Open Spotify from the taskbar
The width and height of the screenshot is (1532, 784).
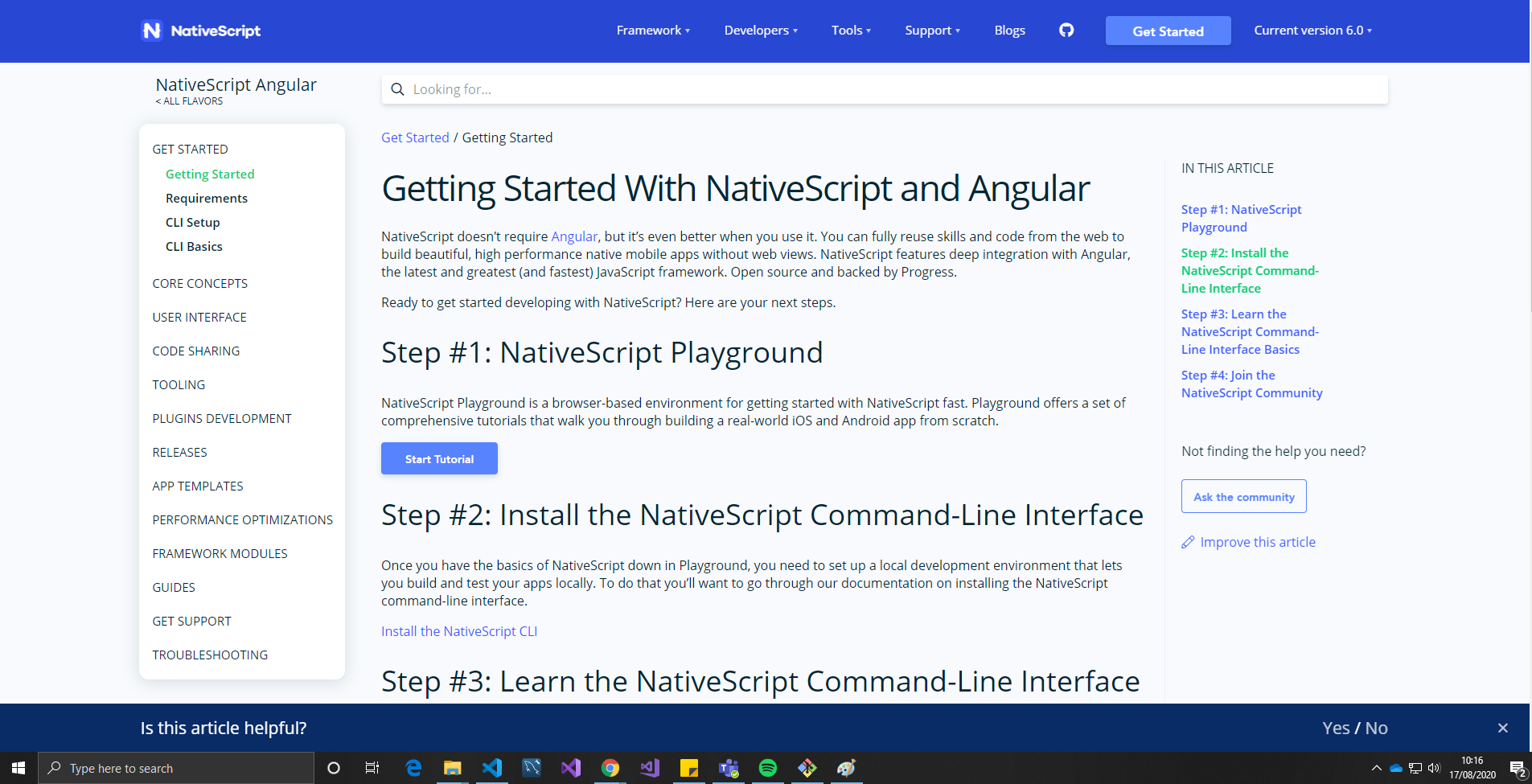768,768
